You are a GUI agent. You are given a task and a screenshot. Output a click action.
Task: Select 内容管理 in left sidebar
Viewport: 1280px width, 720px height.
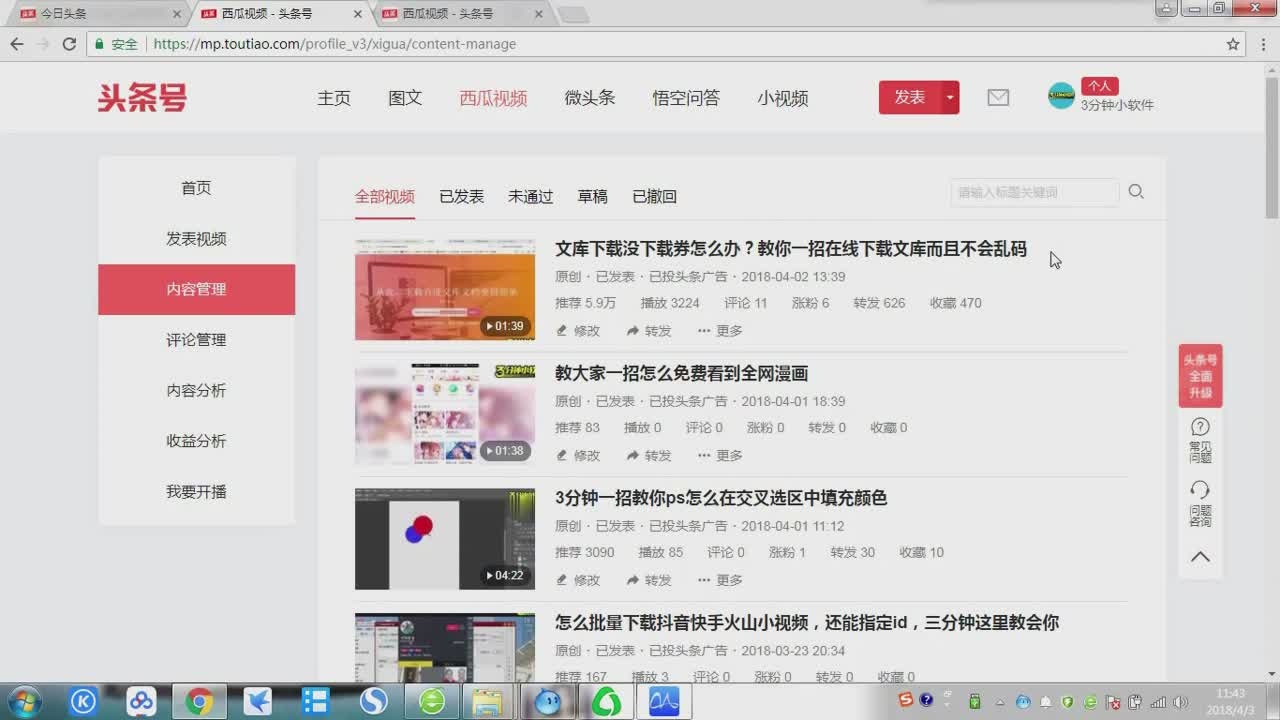[196, 290]
